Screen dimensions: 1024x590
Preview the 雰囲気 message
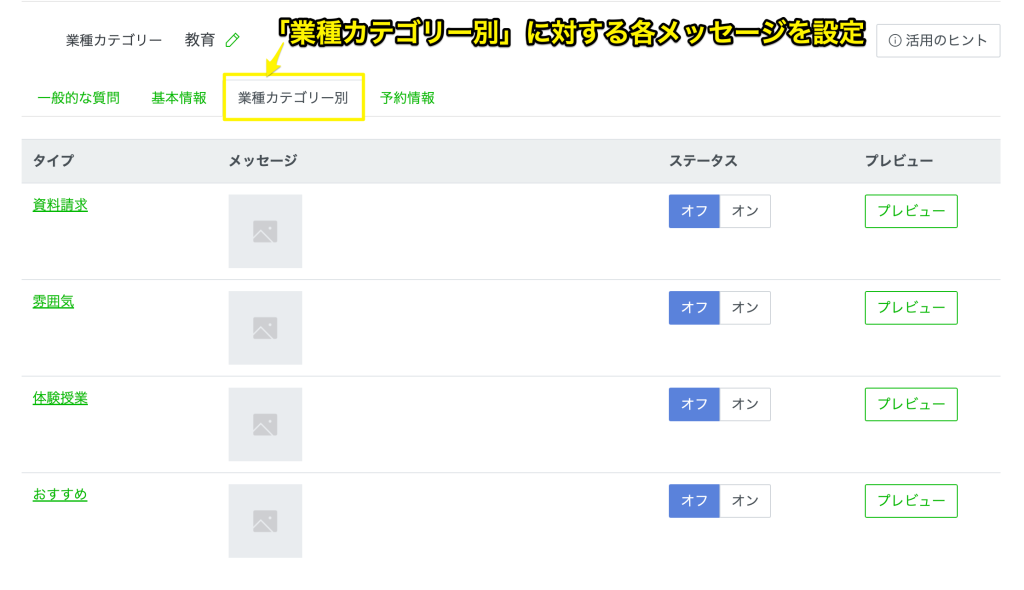910,308
